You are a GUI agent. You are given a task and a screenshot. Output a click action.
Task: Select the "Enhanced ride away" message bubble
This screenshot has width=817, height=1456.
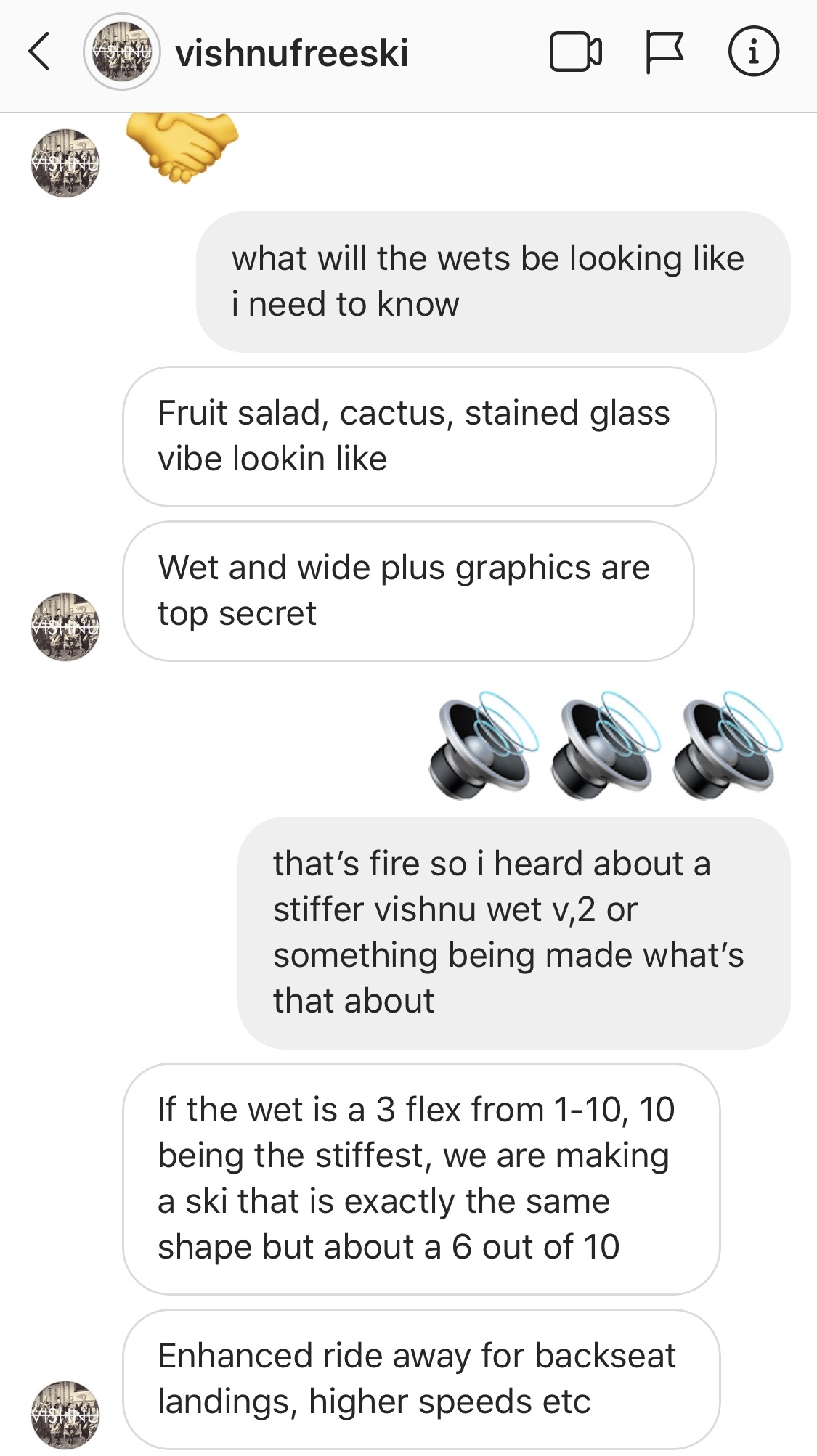point(421,1379)
